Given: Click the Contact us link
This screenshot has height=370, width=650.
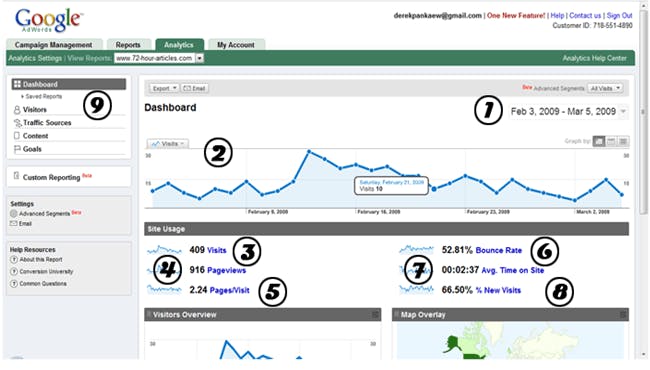Looking at the screenshot, I should tap(585, 16).
